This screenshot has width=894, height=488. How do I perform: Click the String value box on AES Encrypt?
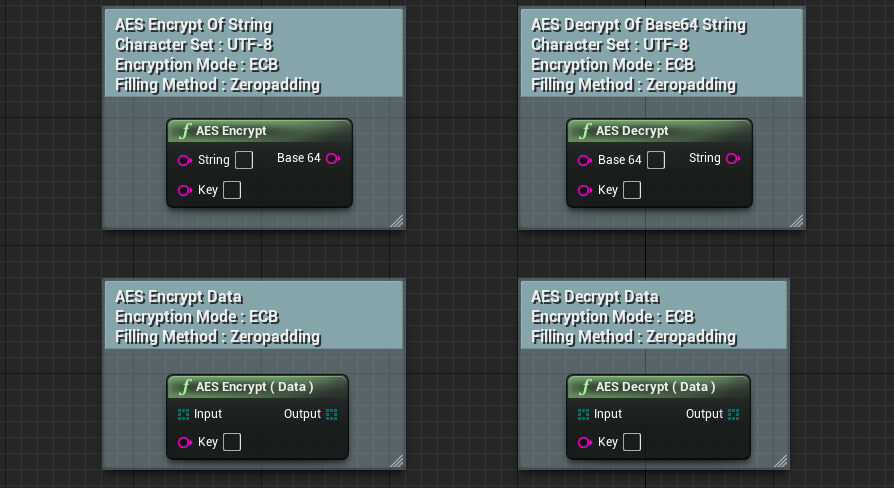(244, 160)
